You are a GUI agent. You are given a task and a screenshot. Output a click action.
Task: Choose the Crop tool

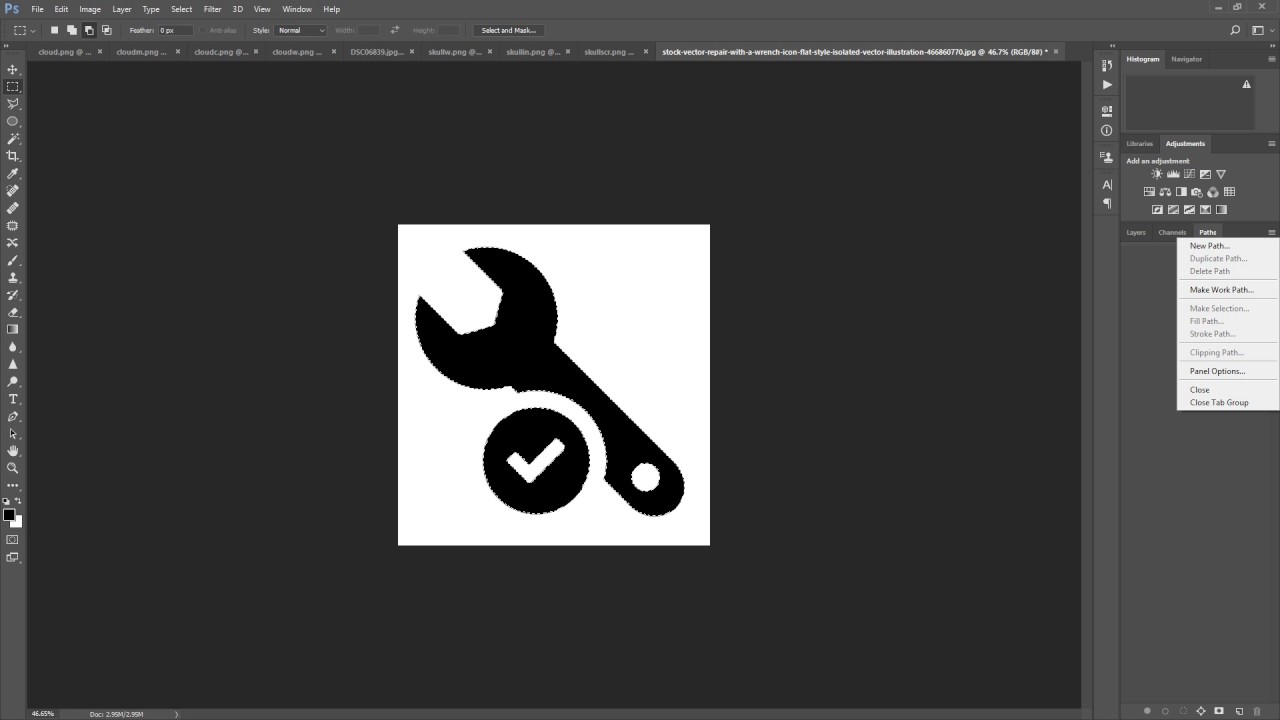click(13, 156)
